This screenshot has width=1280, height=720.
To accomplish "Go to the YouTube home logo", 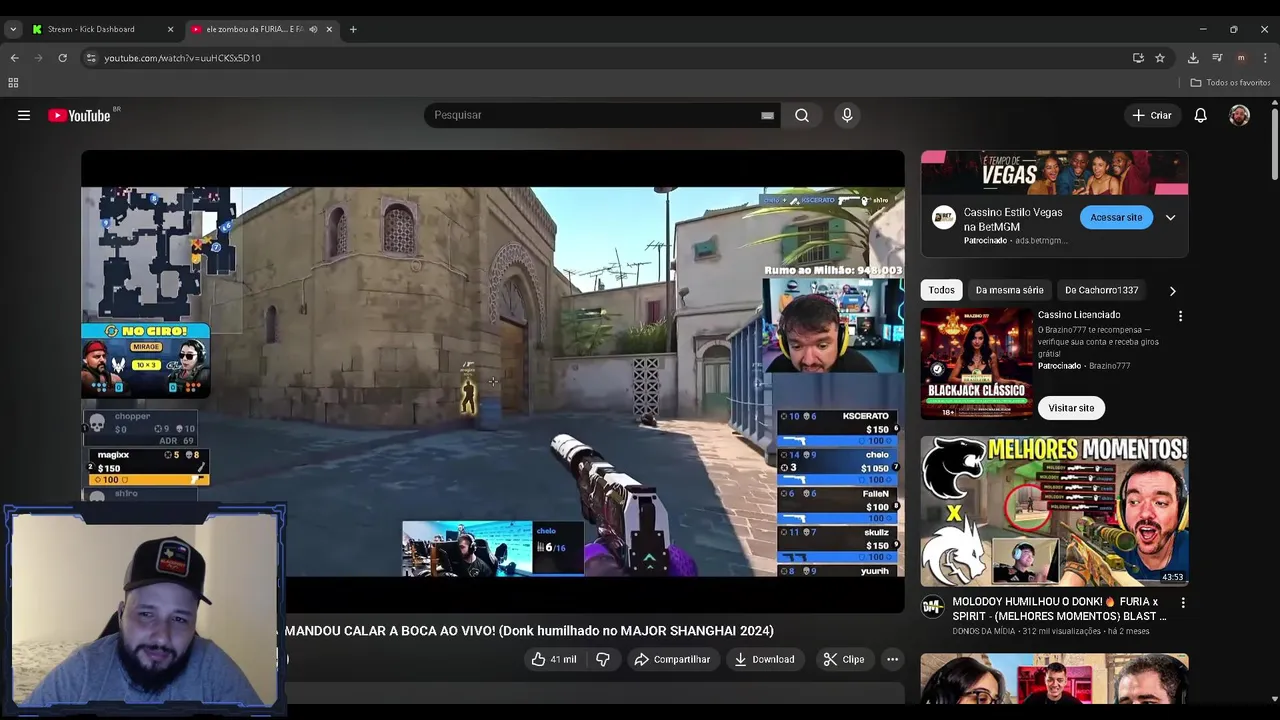I will [x=79, y=115].
